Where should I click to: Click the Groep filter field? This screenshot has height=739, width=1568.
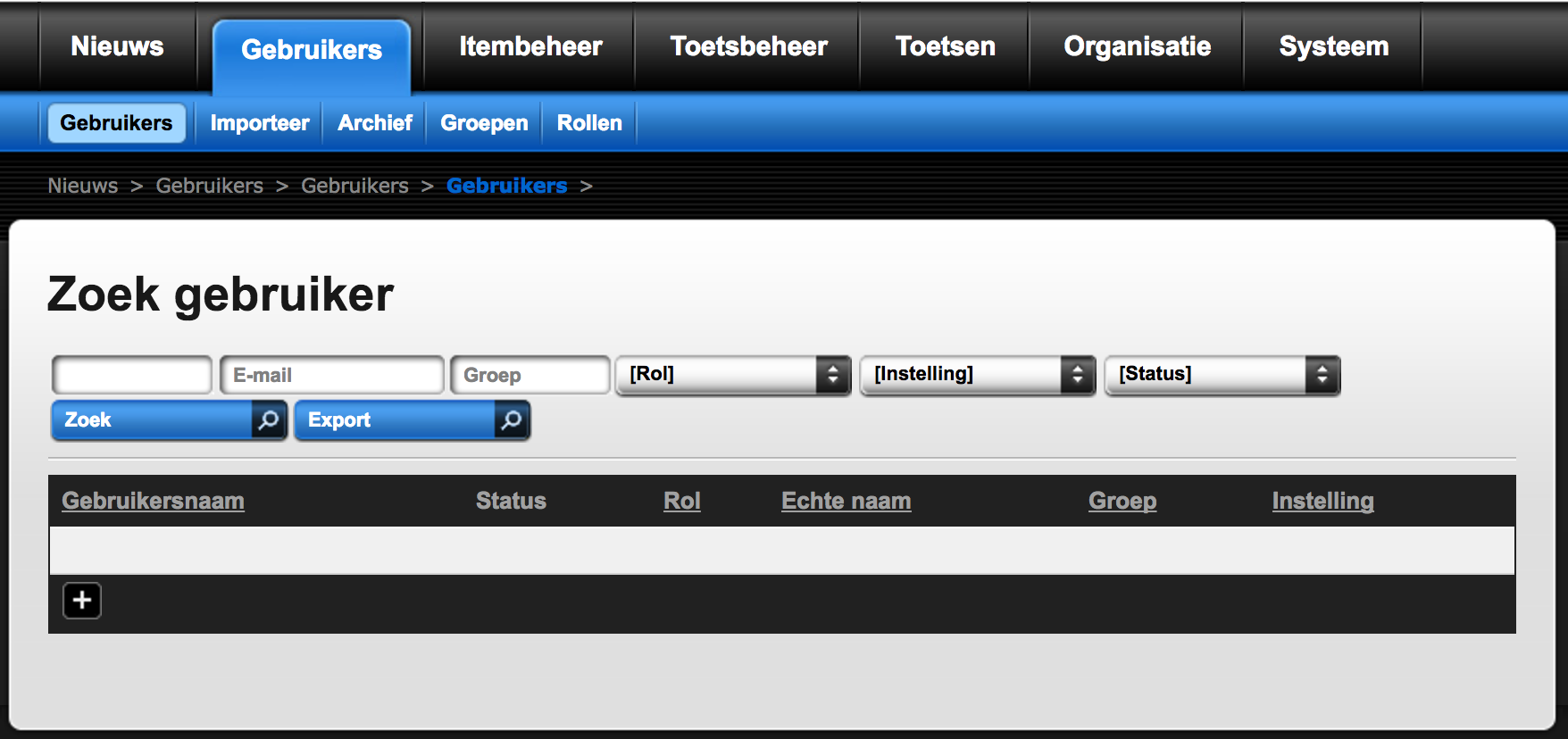point(530,375)
